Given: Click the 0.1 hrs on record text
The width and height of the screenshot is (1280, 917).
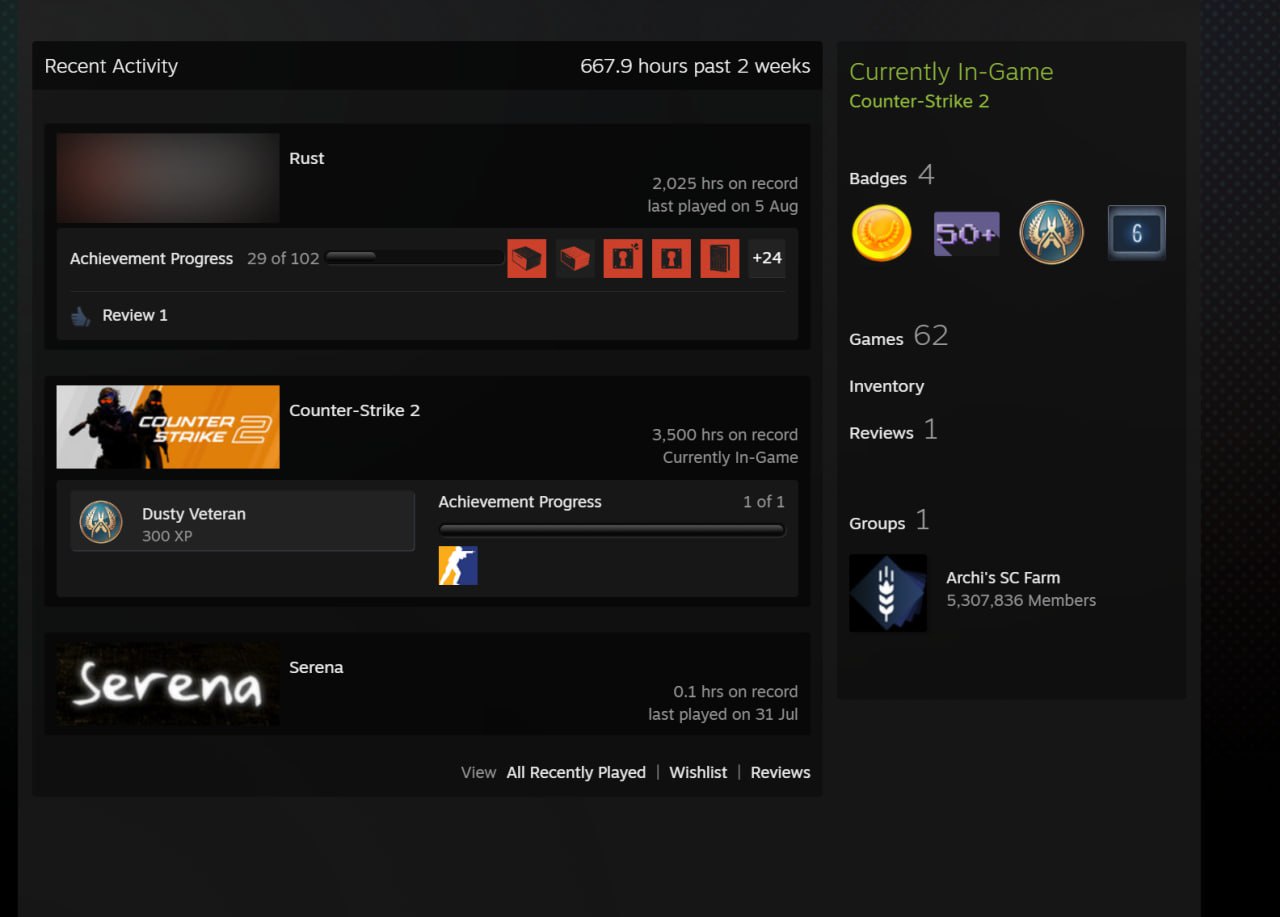Looking at the screenshot, I should (x=736, y=691).
